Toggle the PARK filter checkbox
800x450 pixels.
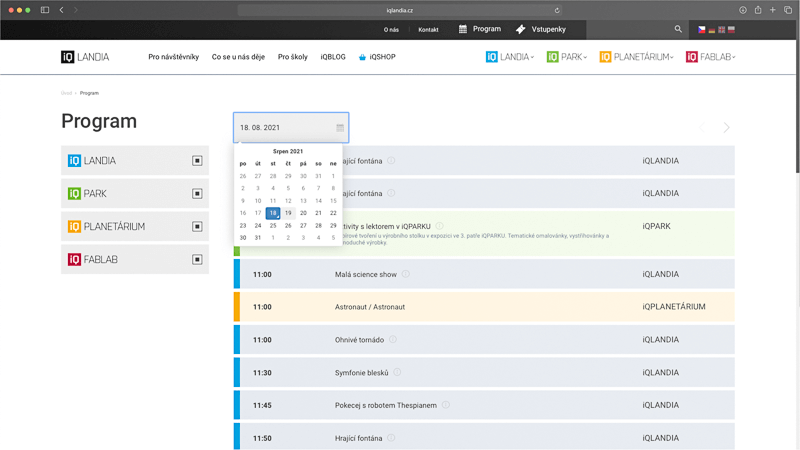pyautogui.click(x=197, y=194)
